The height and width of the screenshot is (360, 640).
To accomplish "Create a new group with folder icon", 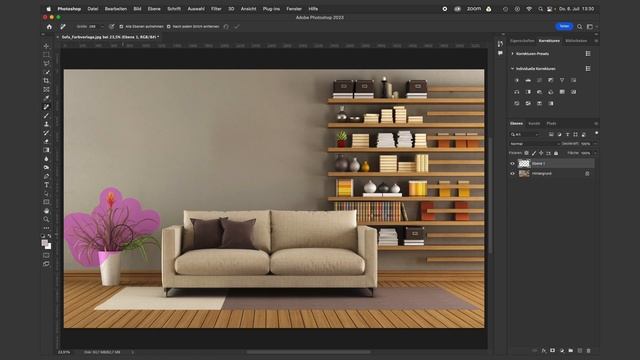I will click(x=571, y=351).
